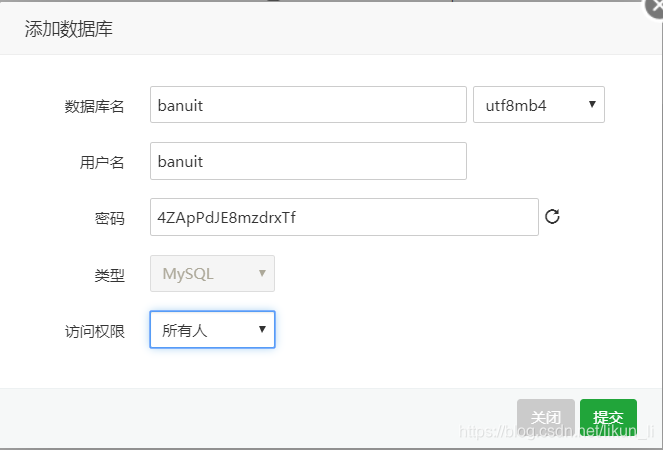The height and width of the screenshot is (450, 663).
Task: Expand the 访问权限 access permission dropdown
Action: pyautogui.click(x=212, y=329)
